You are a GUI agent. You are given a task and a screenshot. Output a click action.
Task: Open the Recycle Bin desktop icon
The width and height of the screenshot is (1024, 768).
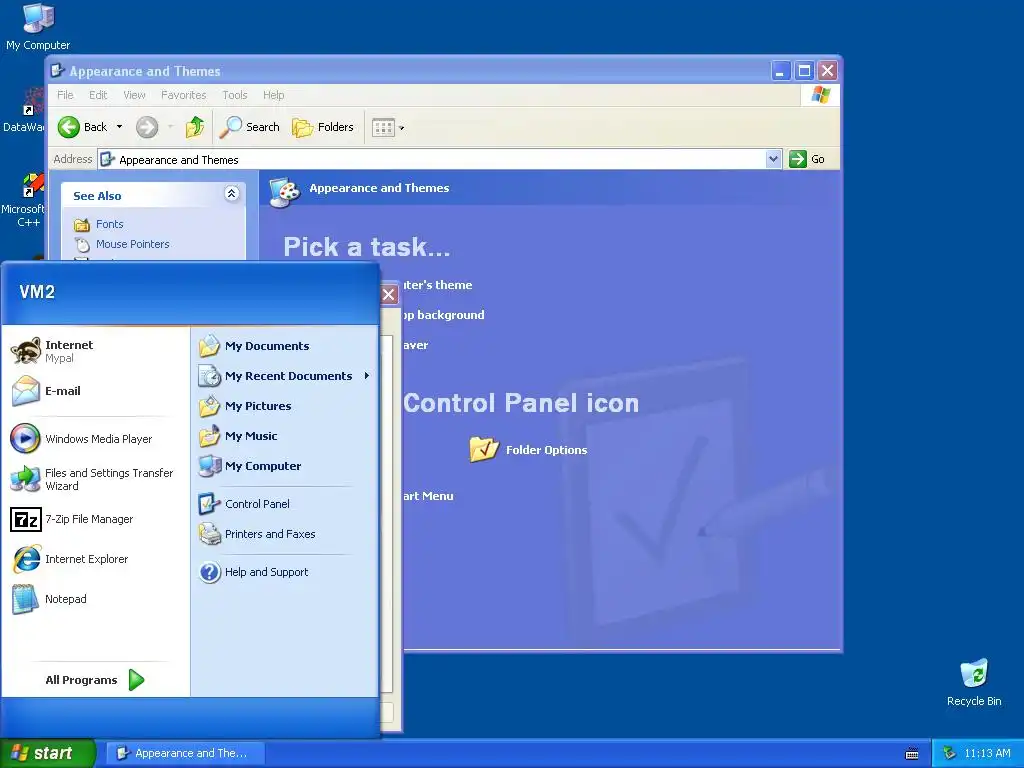tap(974, 682)
